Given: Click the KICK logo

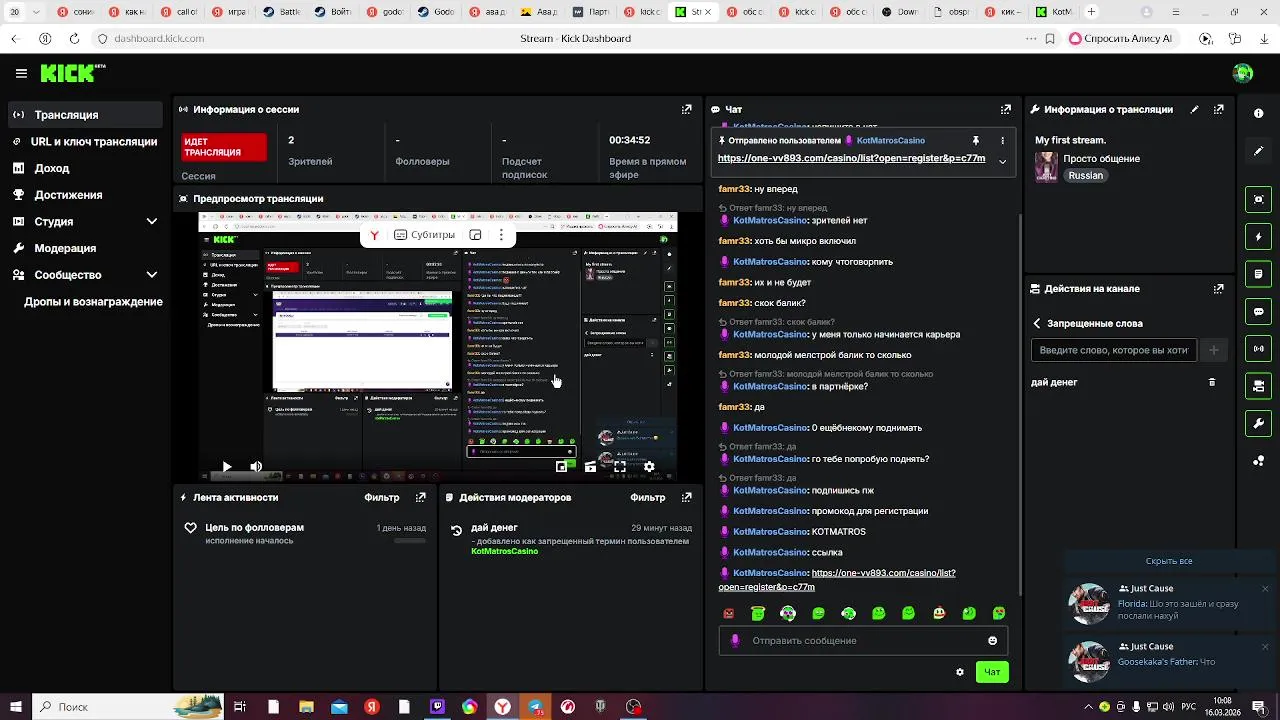Looking at the screenshot, I should (72, 73).
